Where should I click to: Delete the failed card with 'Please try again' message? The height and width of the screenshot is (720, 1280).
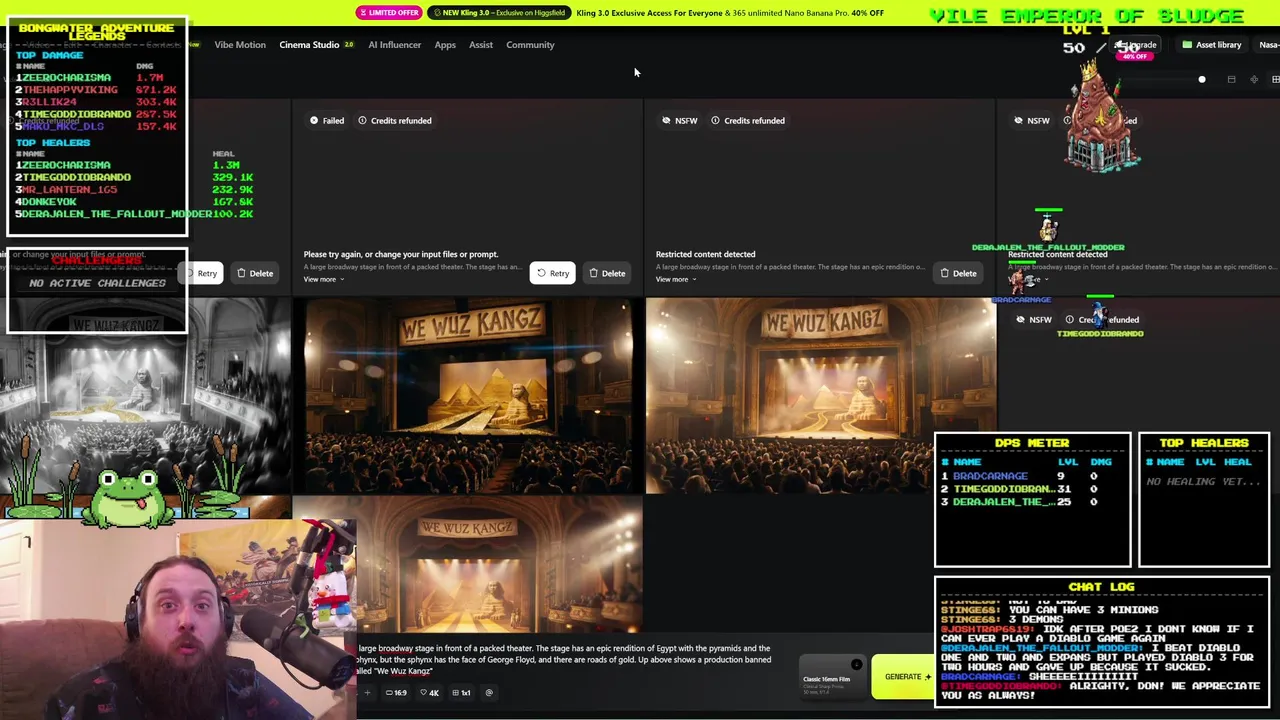607,273
